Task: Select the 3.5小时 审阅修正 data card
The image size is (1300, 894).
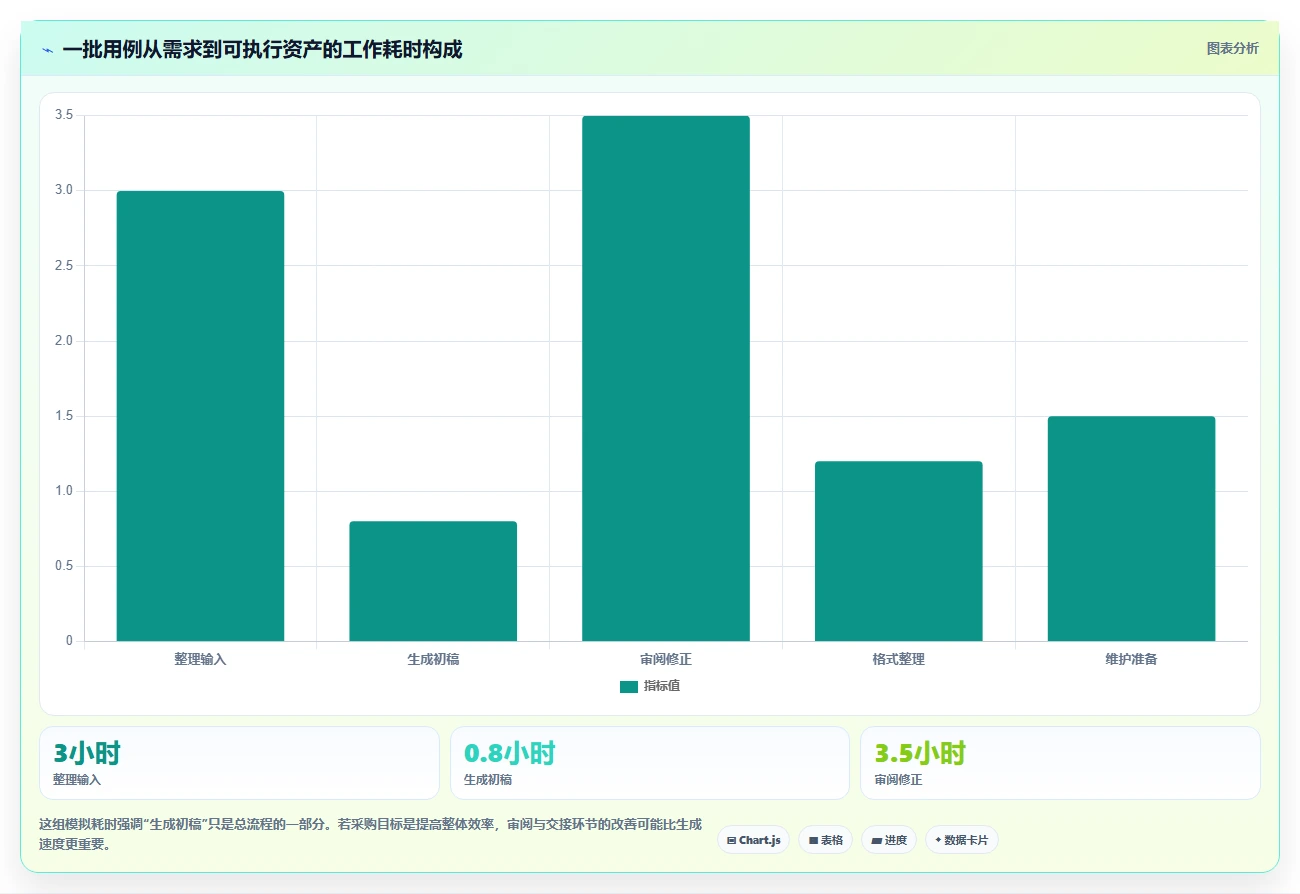Action: tap(1060, 763)
